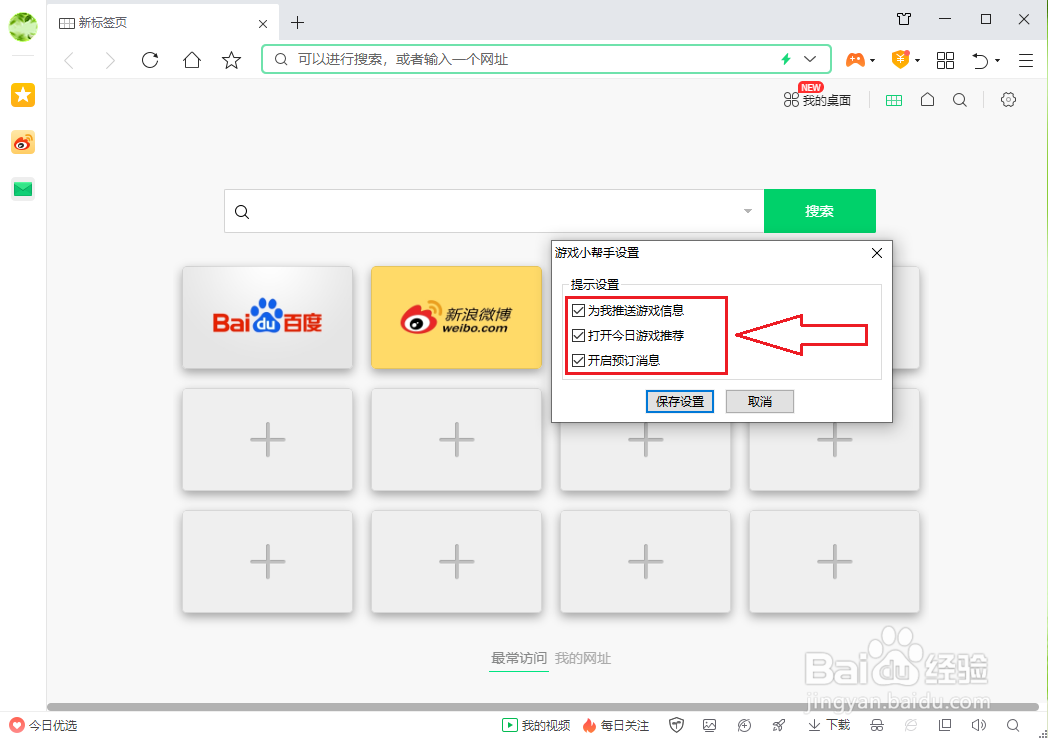Uncheck 为我推送游戏信息 in the dialog
1048x738 pixels.
(578, 311)
